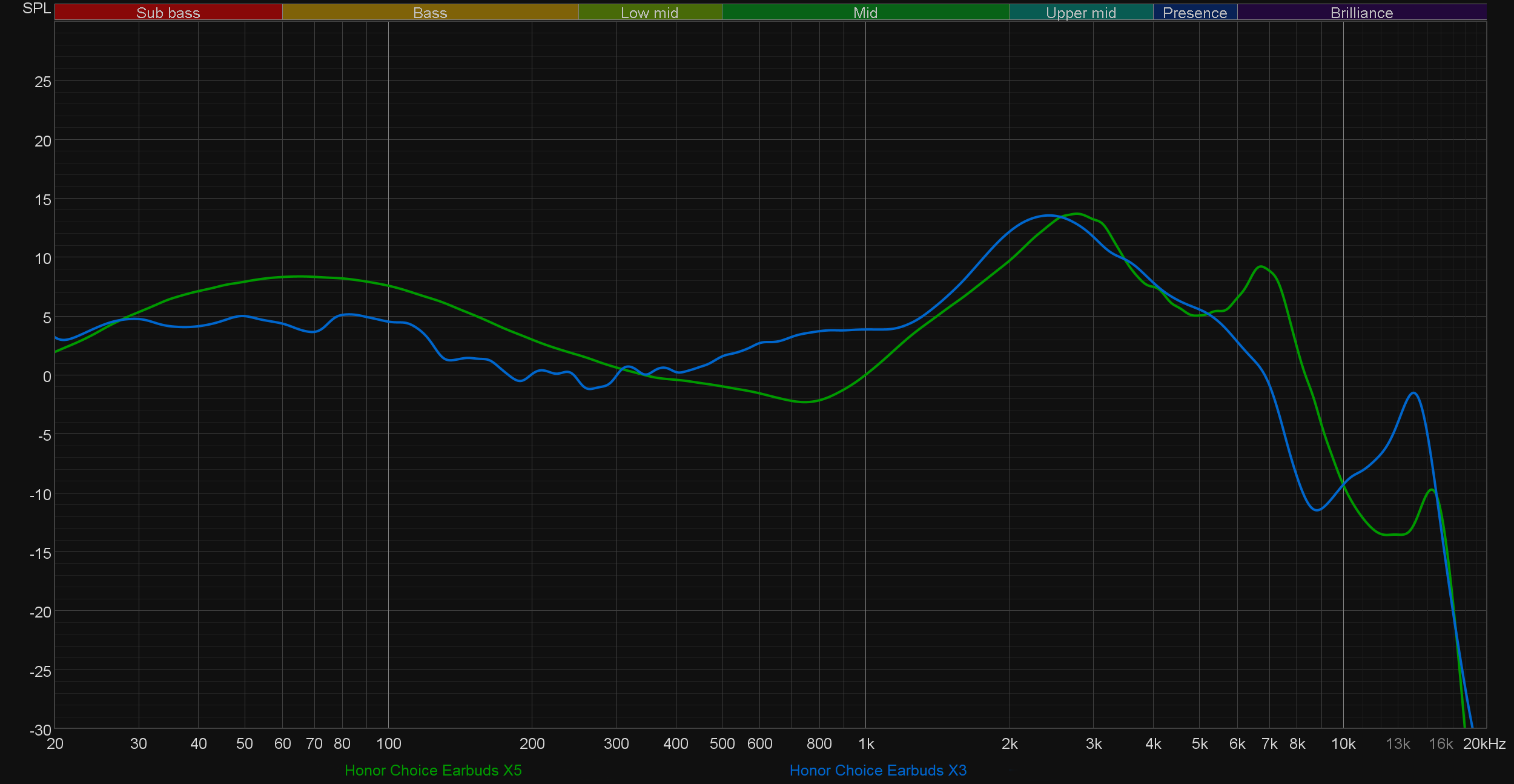
Task: Toggle the Honor Choice Earbuds X5 legend
Action: (x=433, y=770)
